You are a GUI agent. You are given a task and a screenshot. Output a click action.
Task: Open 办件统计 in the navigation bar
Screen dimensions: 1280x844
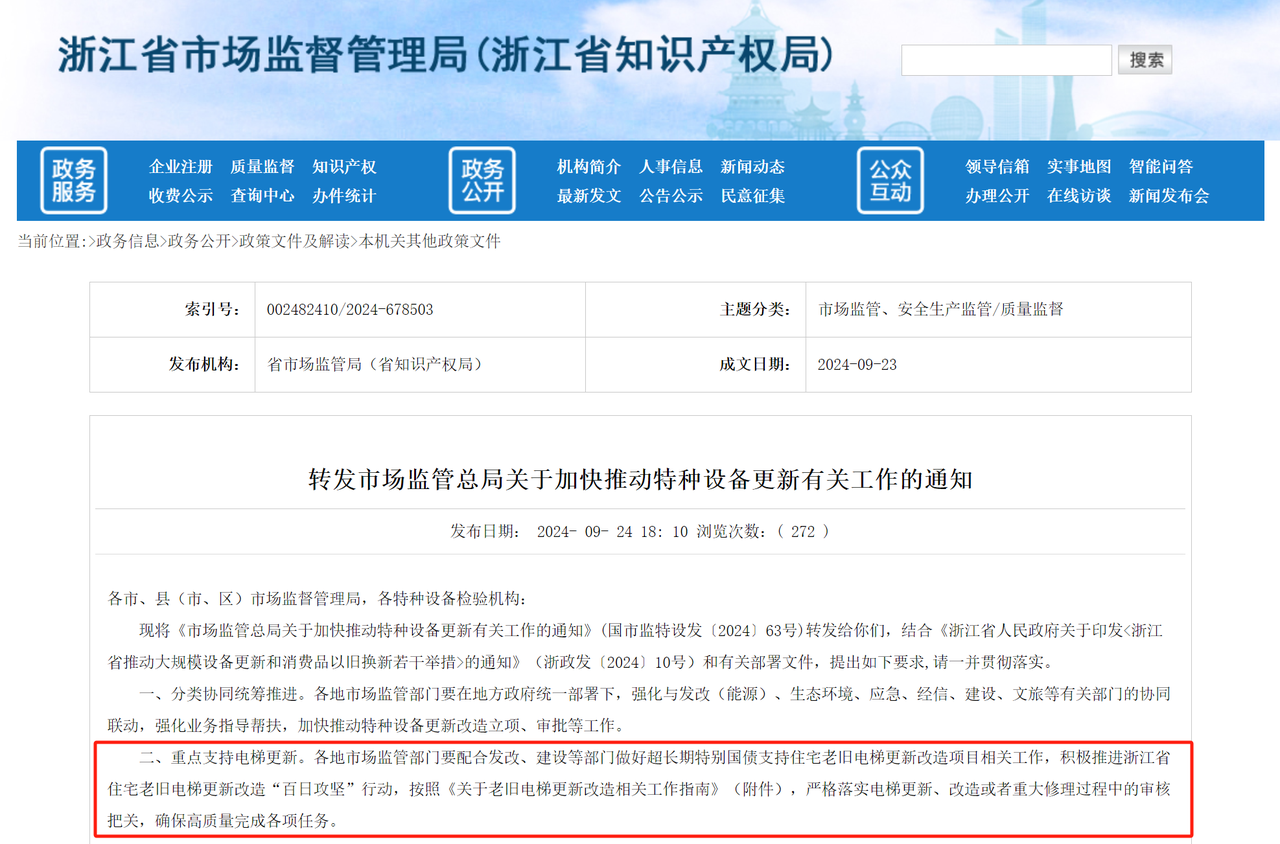(344, 196)
